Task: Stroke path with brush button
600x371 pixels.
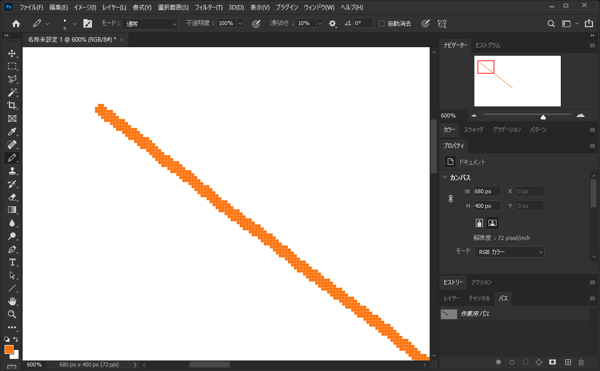Action: point(512,362)
